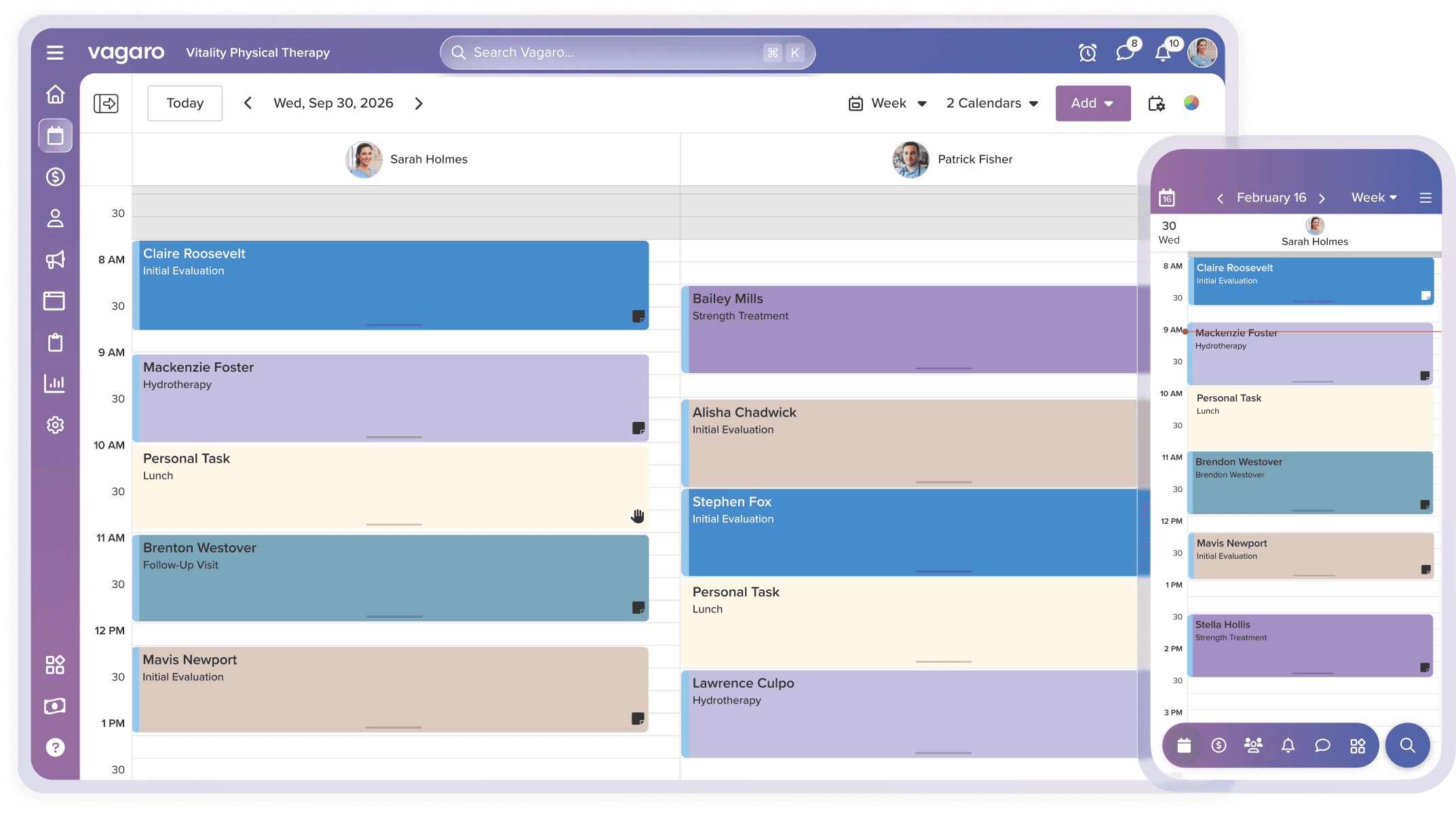Select clients tab in mobile bottom bar
The height and width of the screenshot is (814, 1456).
(1253, 746)
